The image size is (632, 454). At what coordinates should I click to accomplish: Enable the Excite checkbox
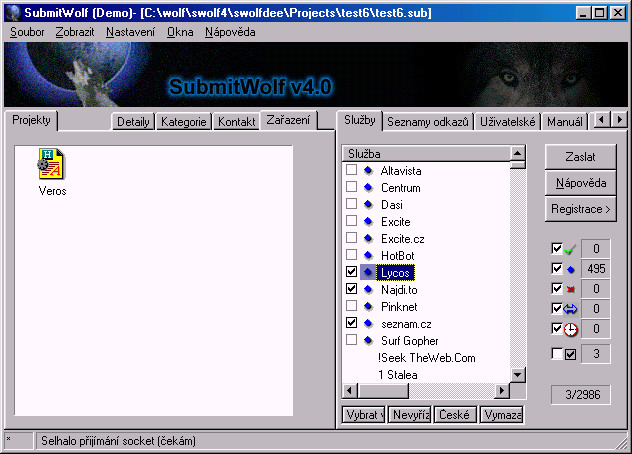point(351,221)
